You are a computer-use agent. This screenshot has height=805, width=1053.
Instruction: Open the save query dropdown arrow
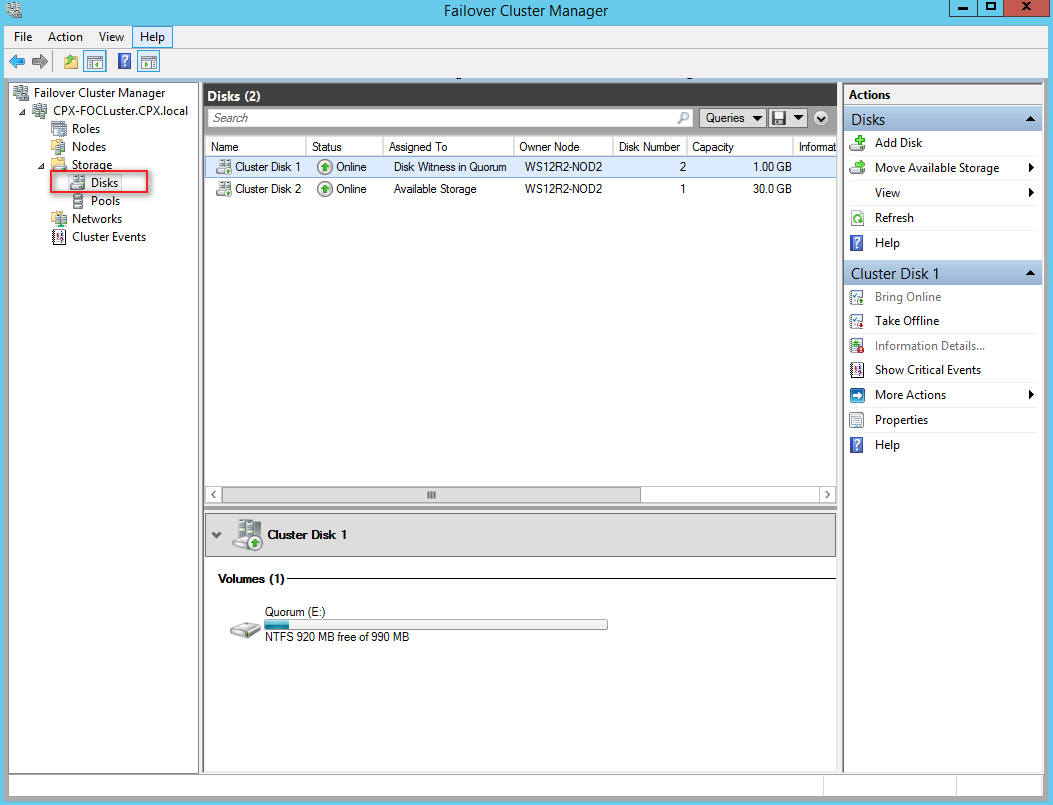[798, 118]
